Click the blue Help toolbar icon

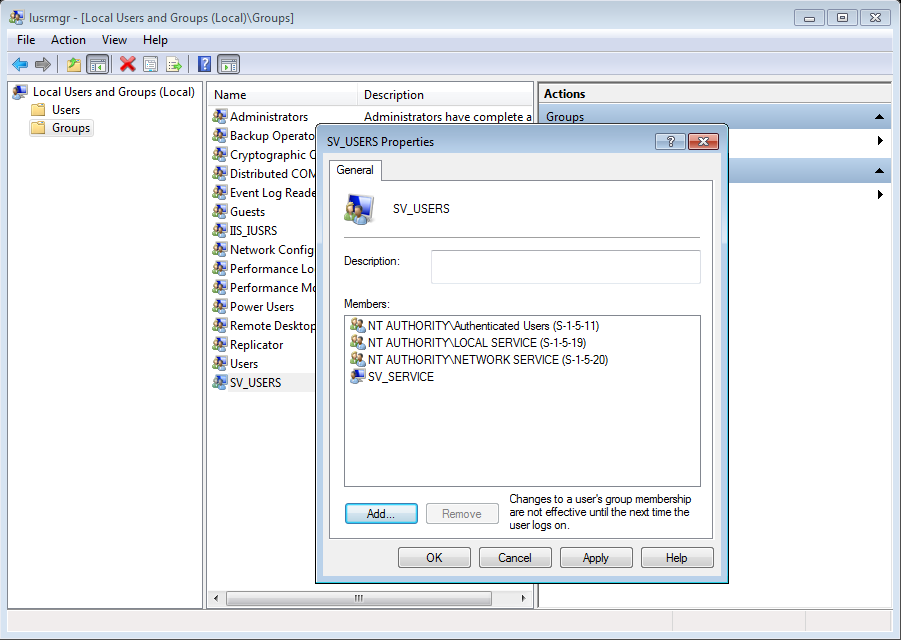[204, 64]
